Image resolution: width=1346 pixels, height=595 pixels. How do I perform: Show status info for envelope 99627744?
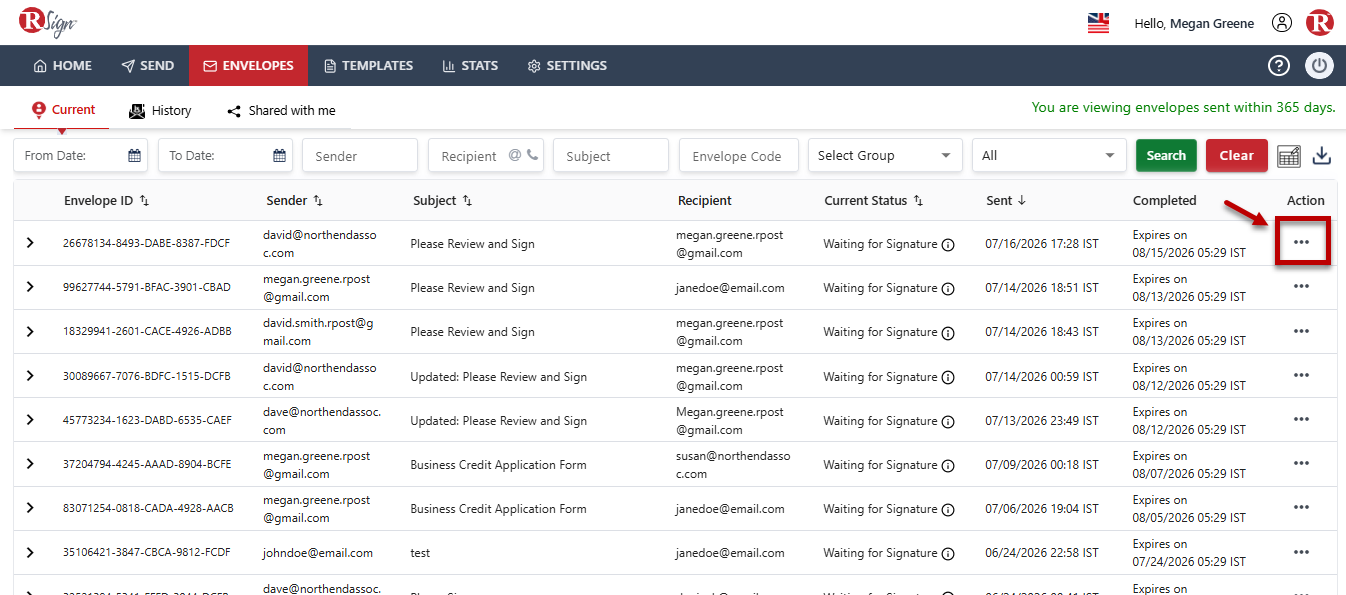tap(948, 288)
